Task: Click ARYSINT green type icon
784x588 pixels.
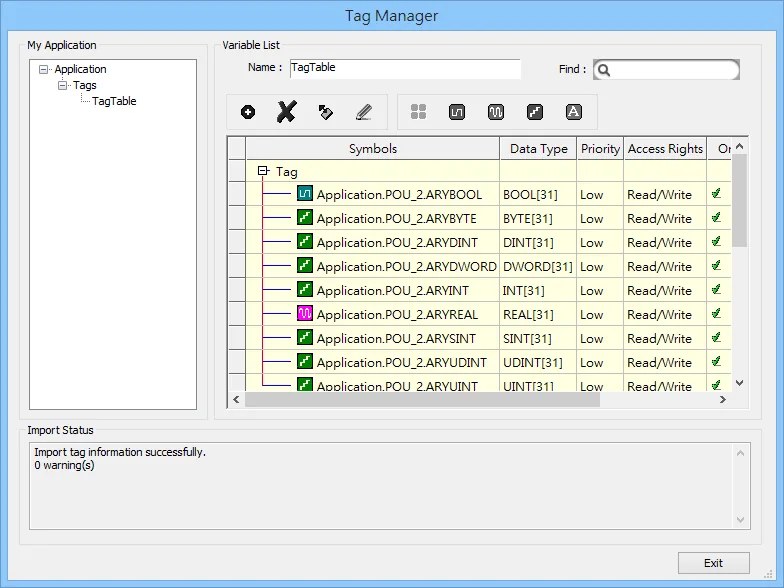Action: click(304, 337)
